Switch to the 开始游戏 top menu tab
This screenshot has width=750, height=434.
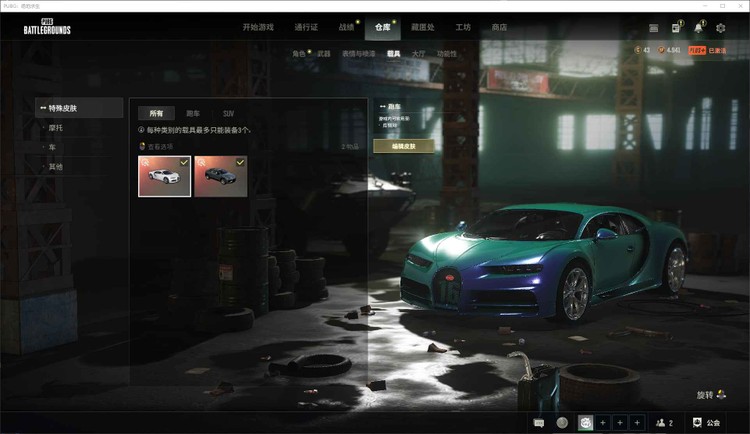[x=257, y=27]
